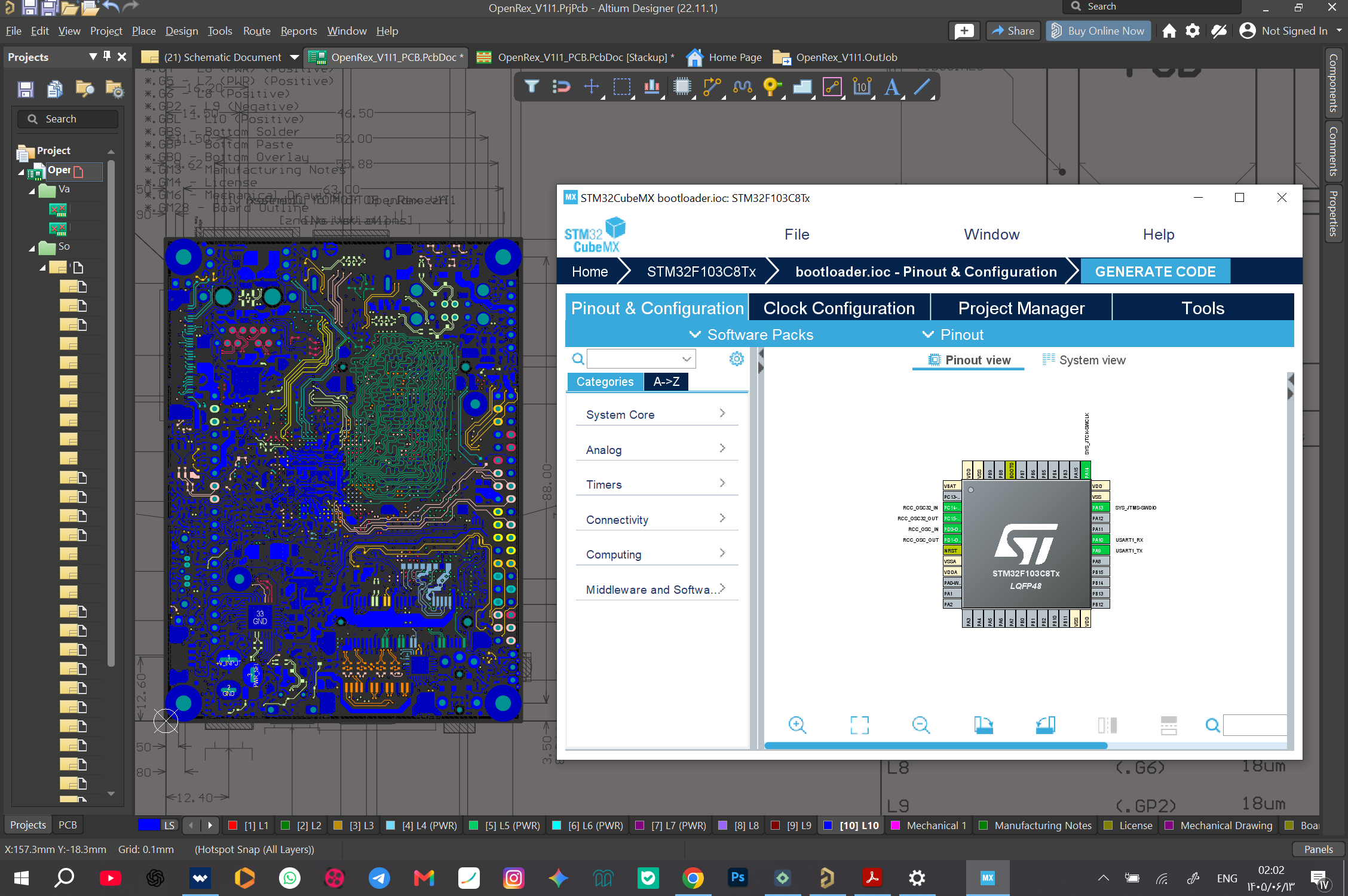This screenshot has height=896, width=1348.
Task: Click Buy Online Now button
Action: (1098, 31)
